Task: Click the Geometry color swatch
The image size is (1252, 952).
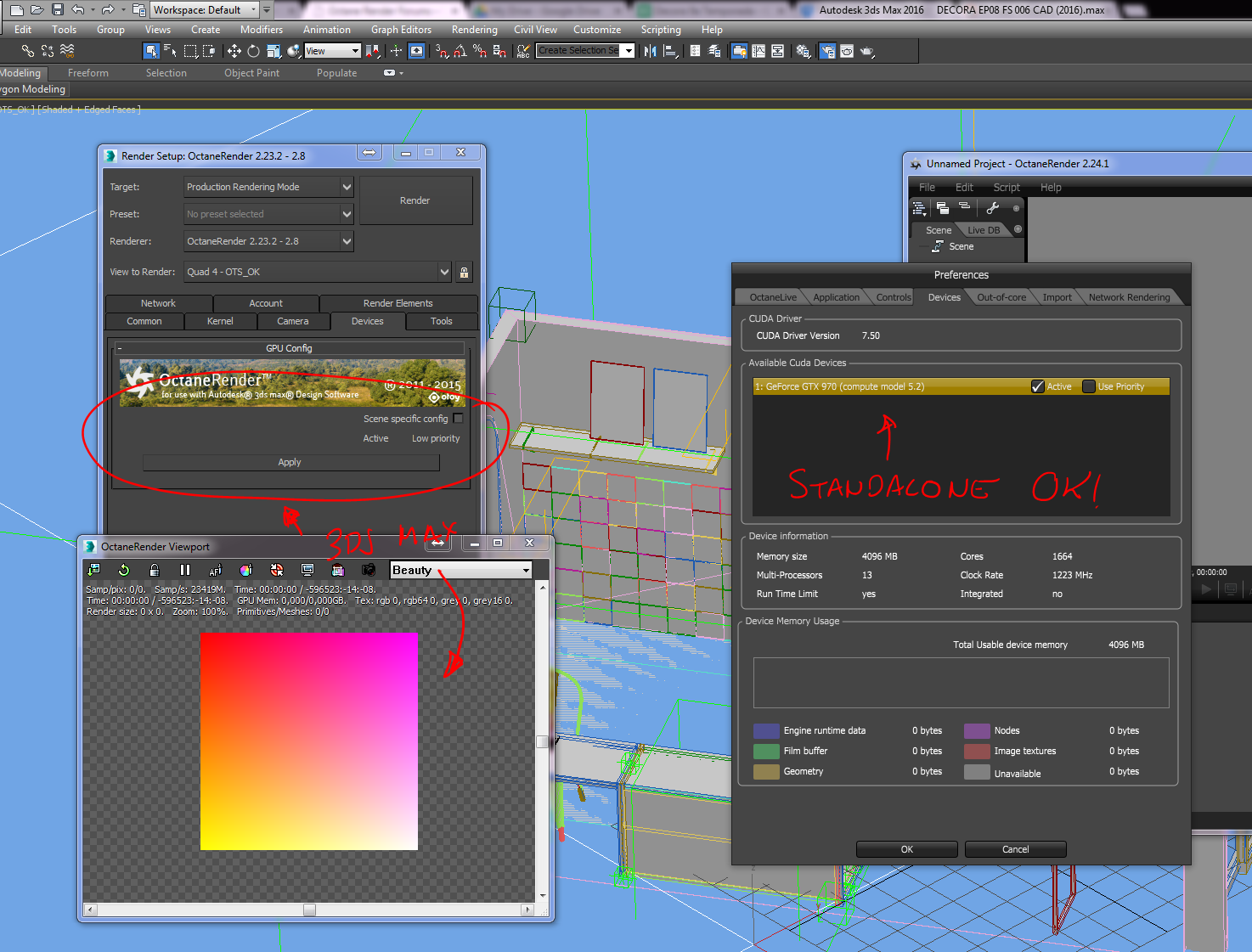Action: point(766,771)
